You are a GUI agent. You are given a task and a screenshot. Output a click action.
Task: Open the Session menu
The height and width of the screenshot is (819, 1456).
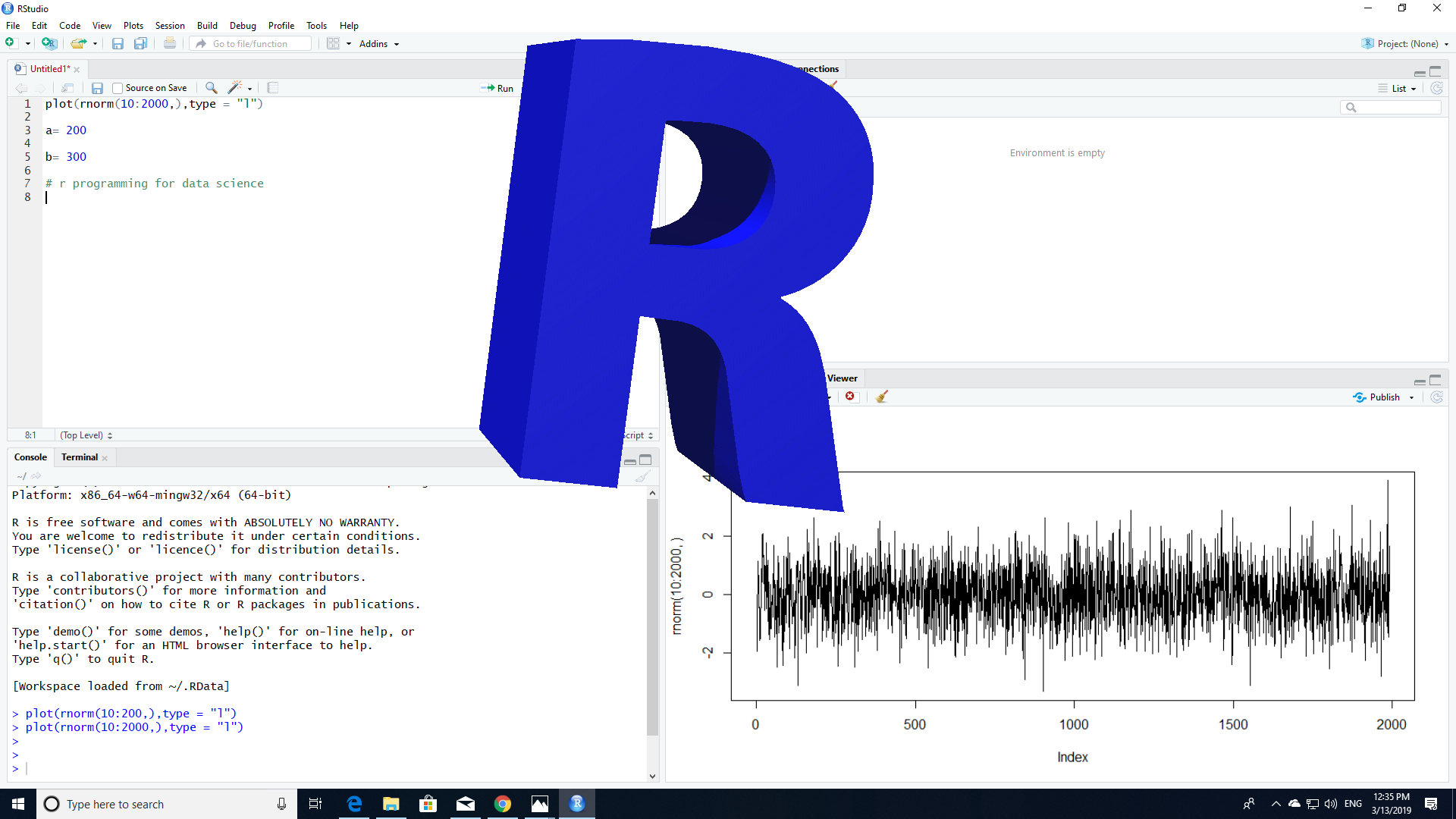[x=170, y=26]
